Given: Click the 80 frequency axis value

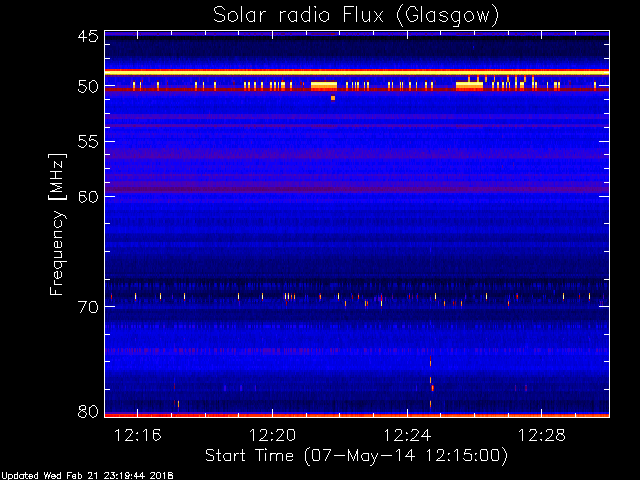Looking at the screenshot, I should [88, 411].
